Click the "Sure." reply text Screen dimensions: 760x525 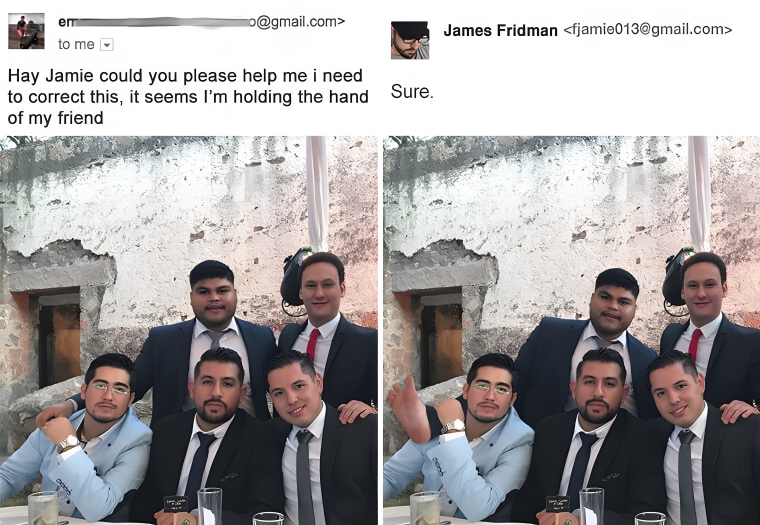coord(412,92)
